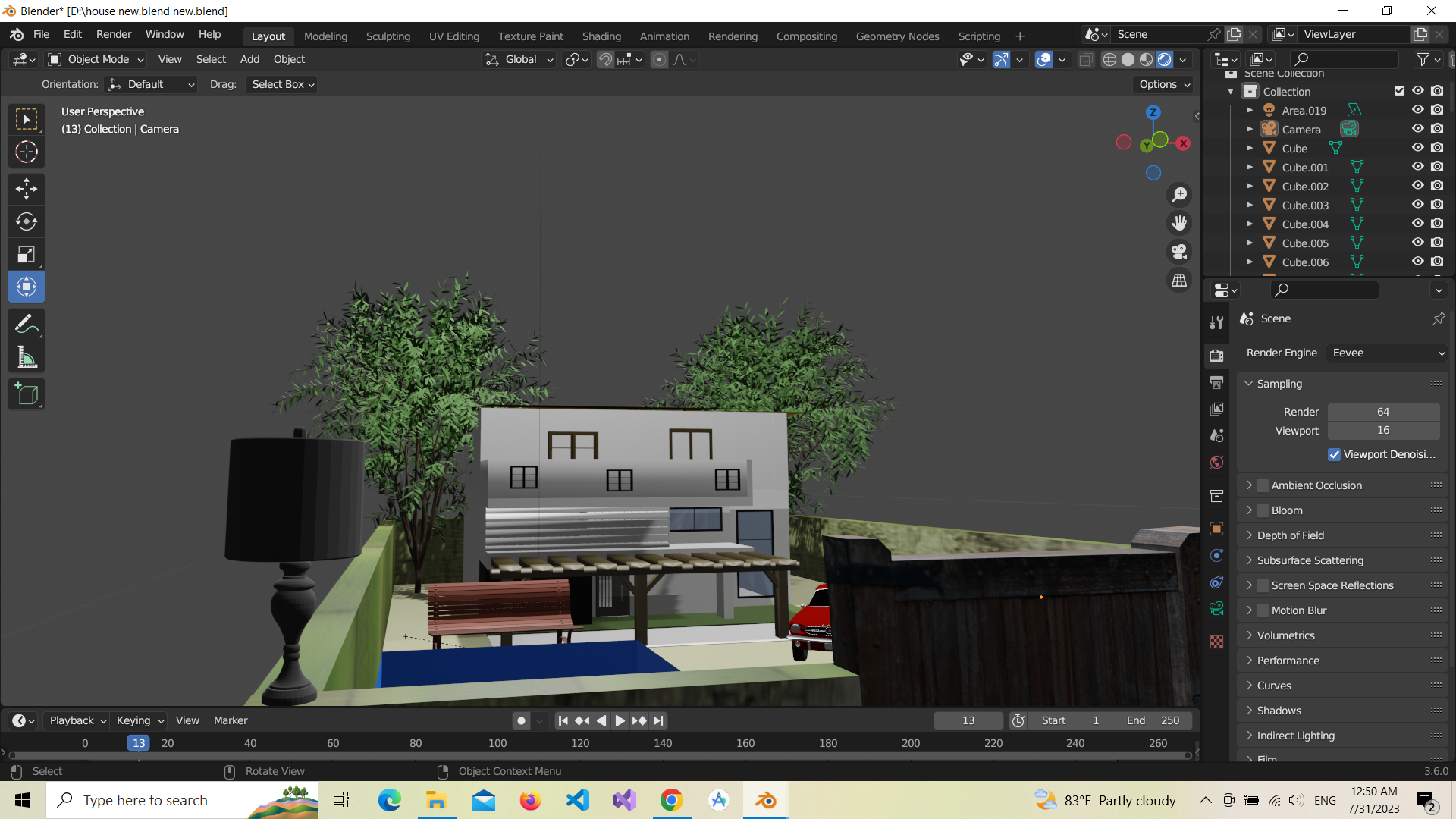Open Render Engine Eevee dropdown
The image size is (1456, 819).
(x=1387, y=353)
